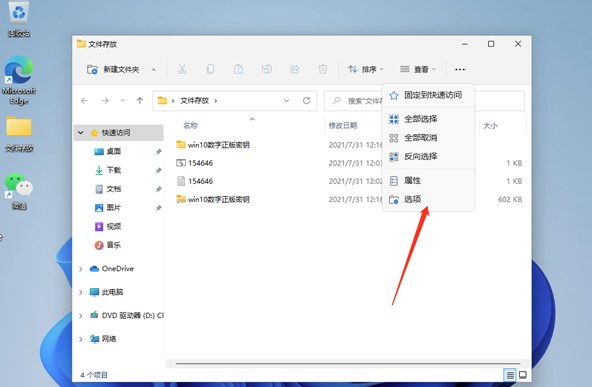Click the 文件存放 breadcrumb in the address bar
The height and width of the screenshot is (387, 592).
[x=194, y=101]
